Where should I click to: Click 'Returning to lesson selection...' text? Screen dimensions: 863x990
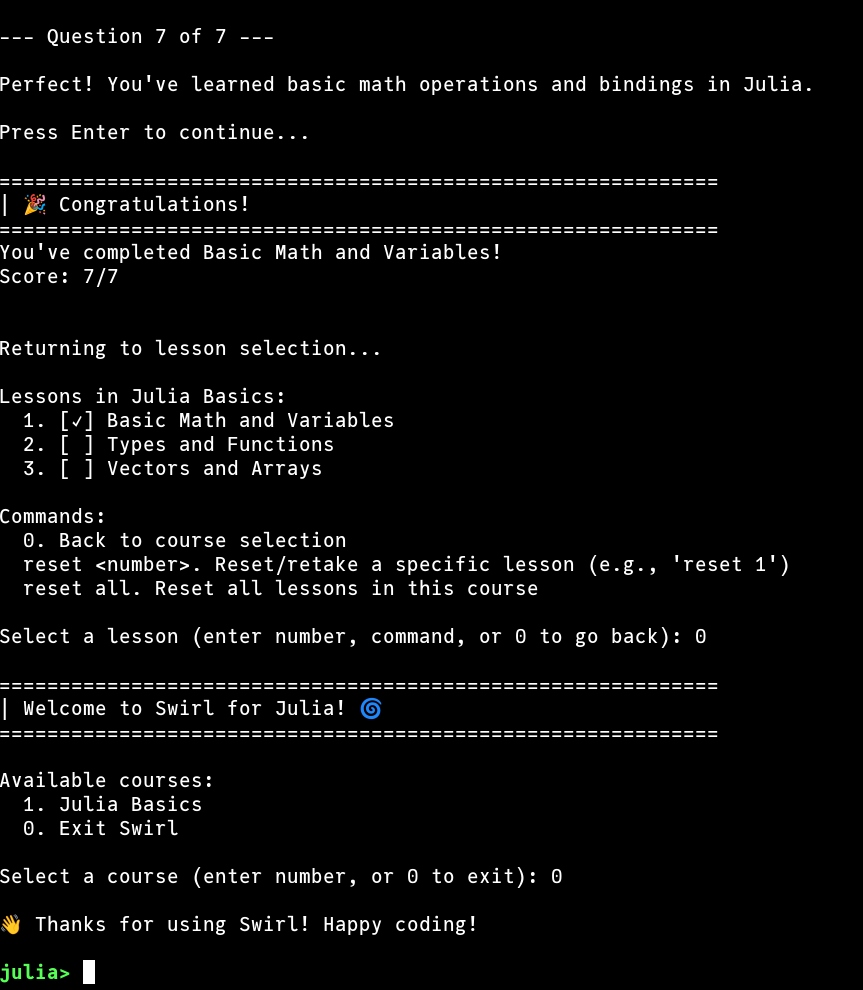(190, 349)
